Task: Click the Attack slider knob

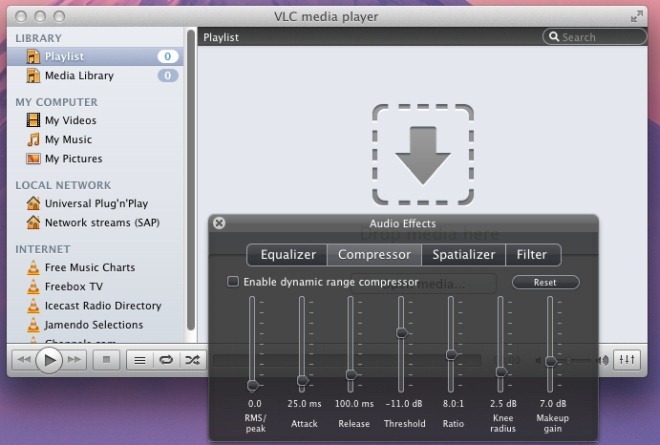Action: [302, 381]
